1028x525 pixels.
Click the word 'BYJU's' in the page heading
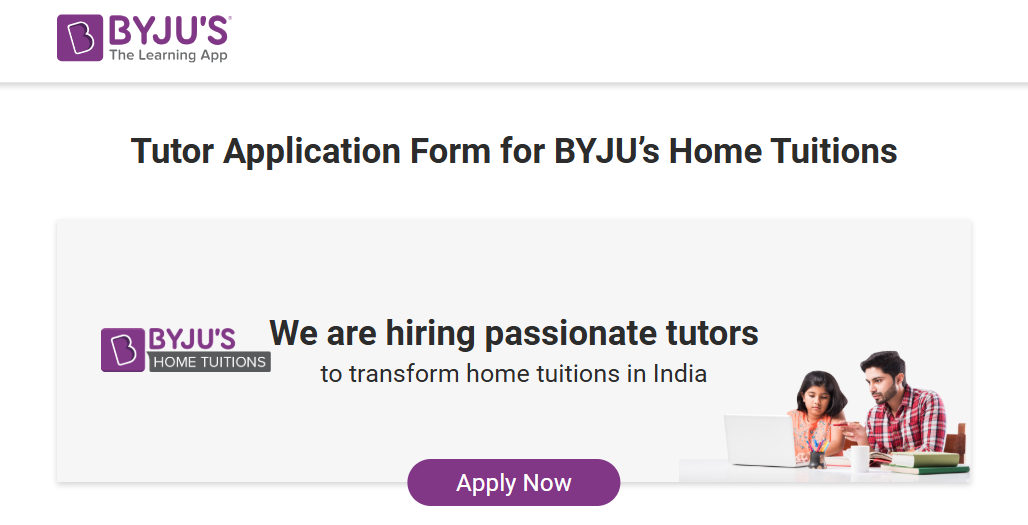[605, 152]
